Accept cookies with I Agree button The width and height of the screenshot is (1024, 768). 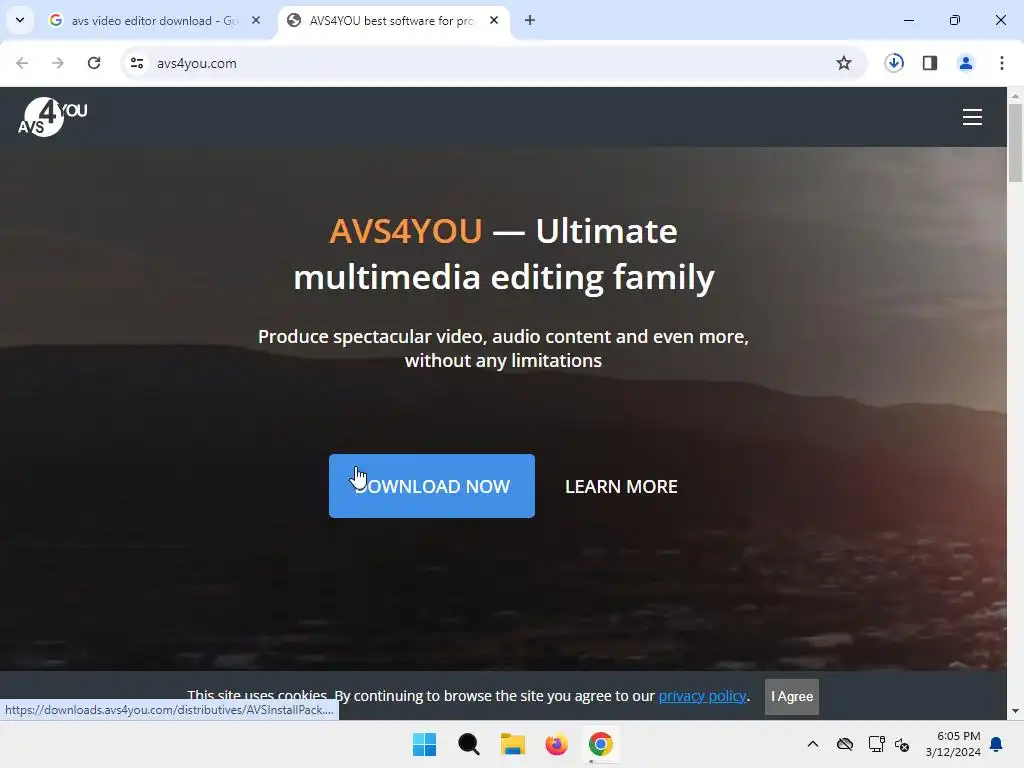(x=792, y=696)
